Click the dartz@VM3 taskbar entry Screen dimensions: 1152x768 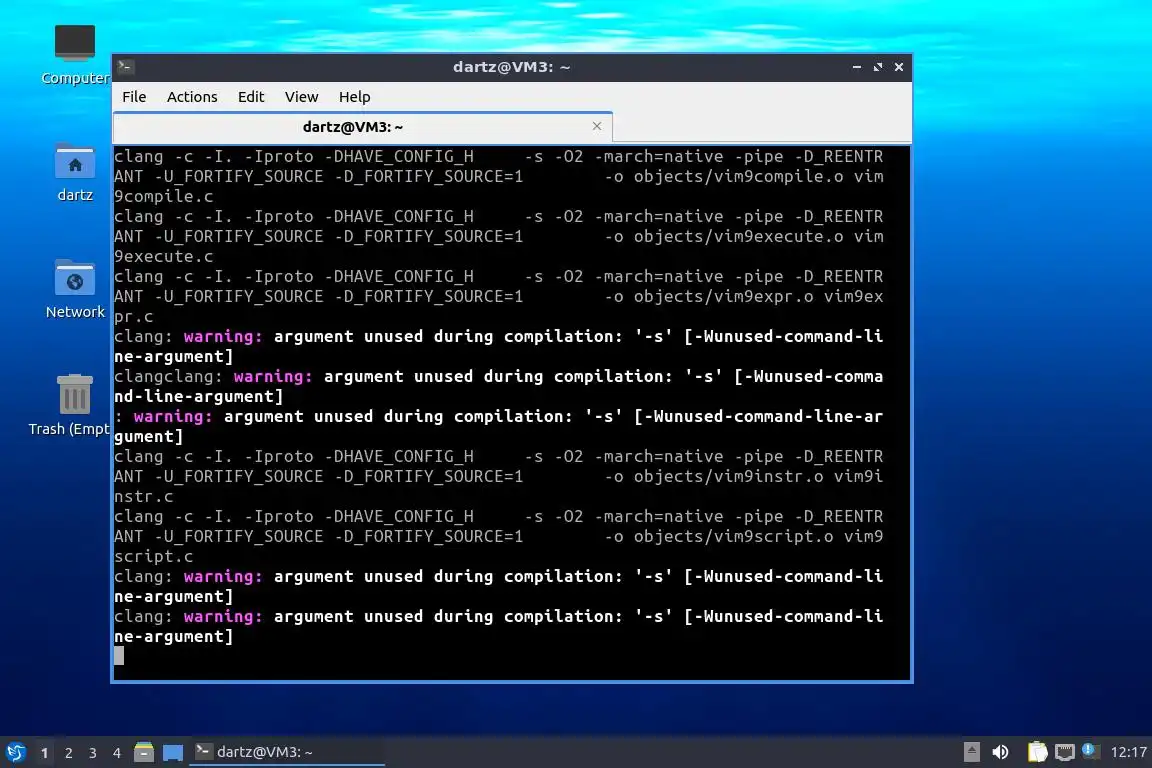pos(287,752)
